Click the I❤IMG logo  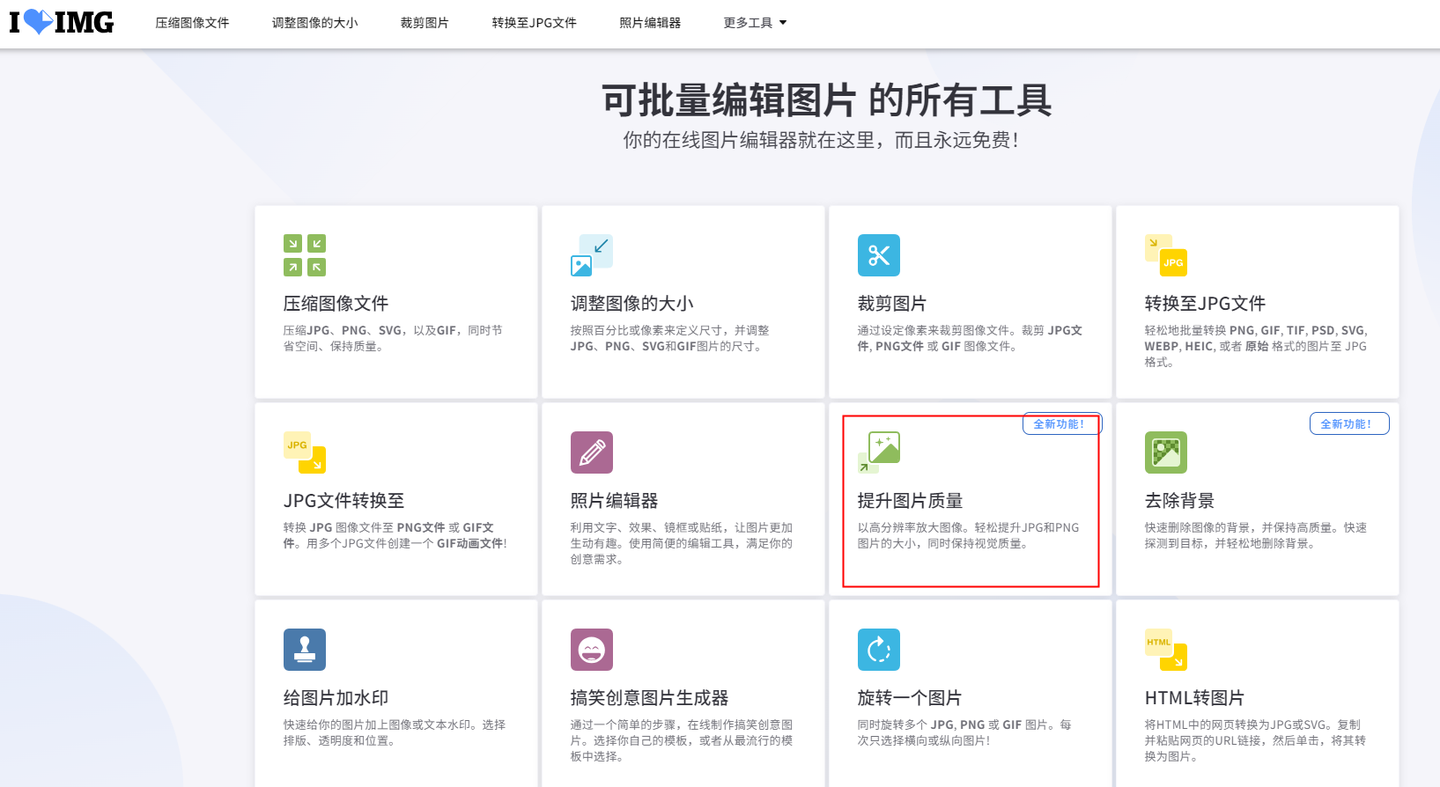(62, 22)
